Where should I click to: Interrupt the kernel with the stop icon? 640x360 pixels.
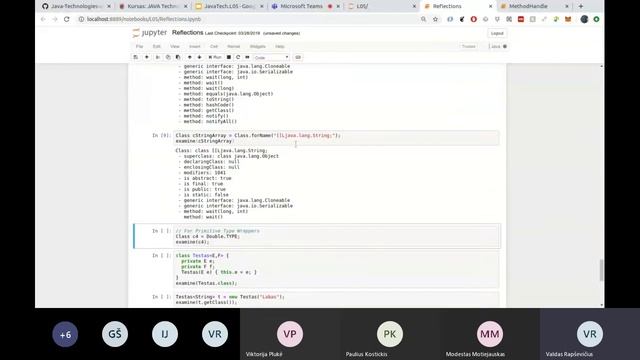(229, 58)
